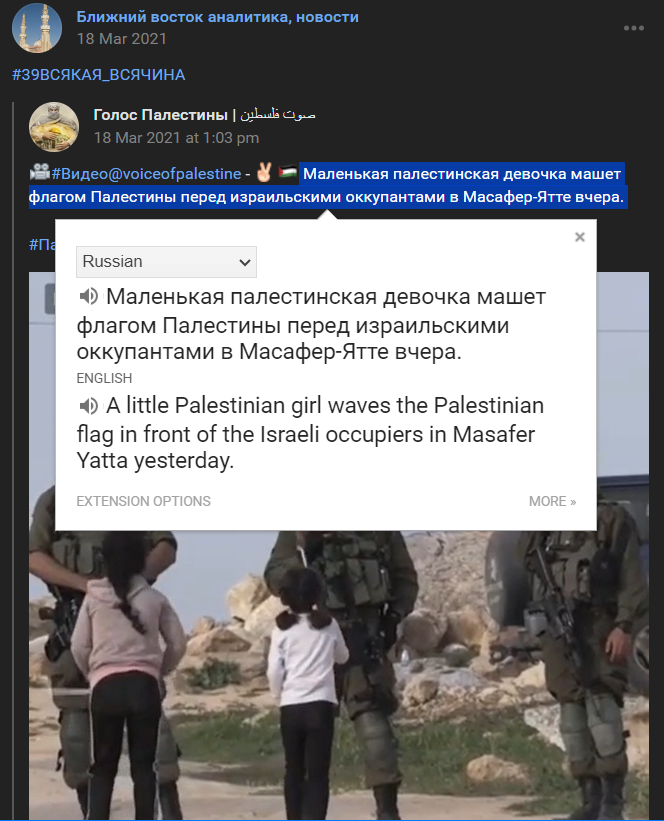Expand the Russian language dropdown
This screenshot has width=664, height=821.
pos(167,262)
